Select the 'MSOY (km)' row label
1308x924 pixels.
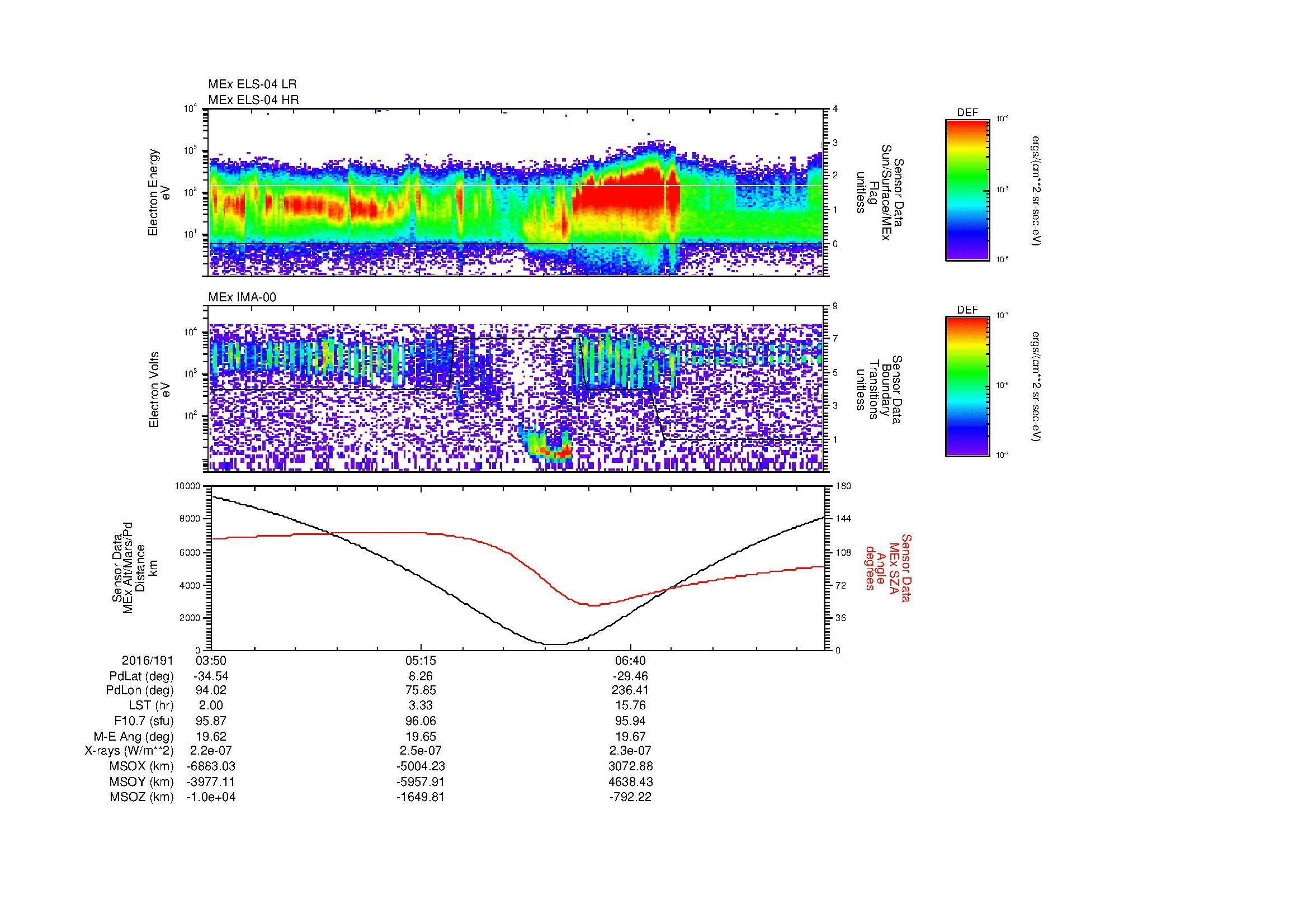[141, 781]
